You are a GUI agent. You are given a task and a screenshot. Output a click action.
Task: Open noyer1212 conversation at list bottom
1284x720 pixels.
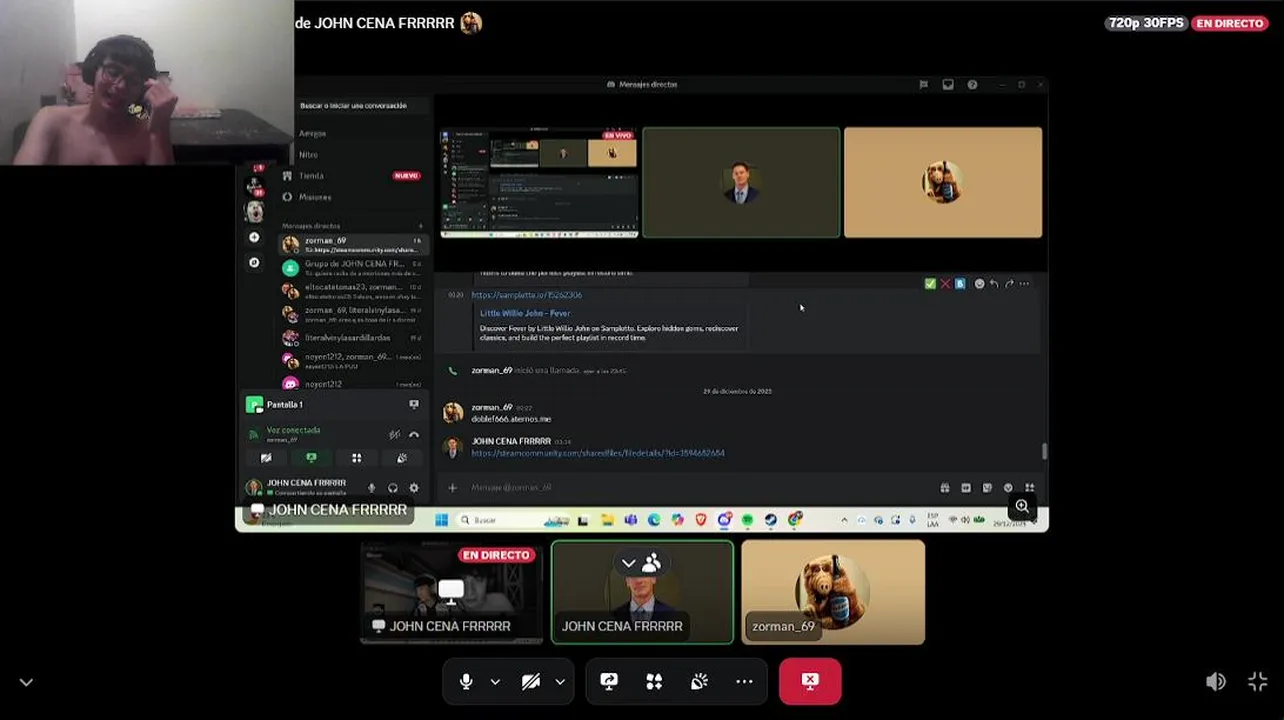(x=352, y=384)
